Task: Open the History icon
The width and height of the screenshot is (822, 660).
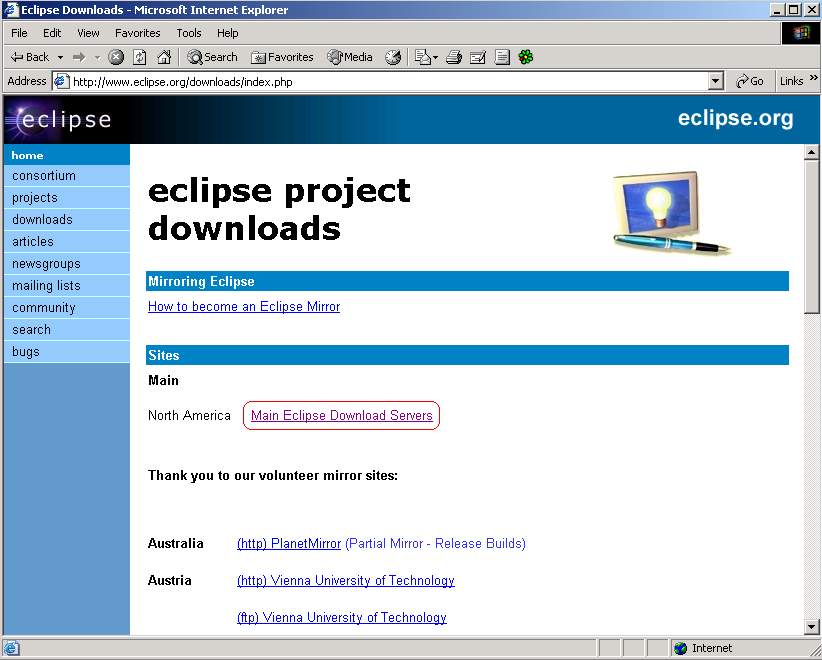Action: tap(393, 57)
